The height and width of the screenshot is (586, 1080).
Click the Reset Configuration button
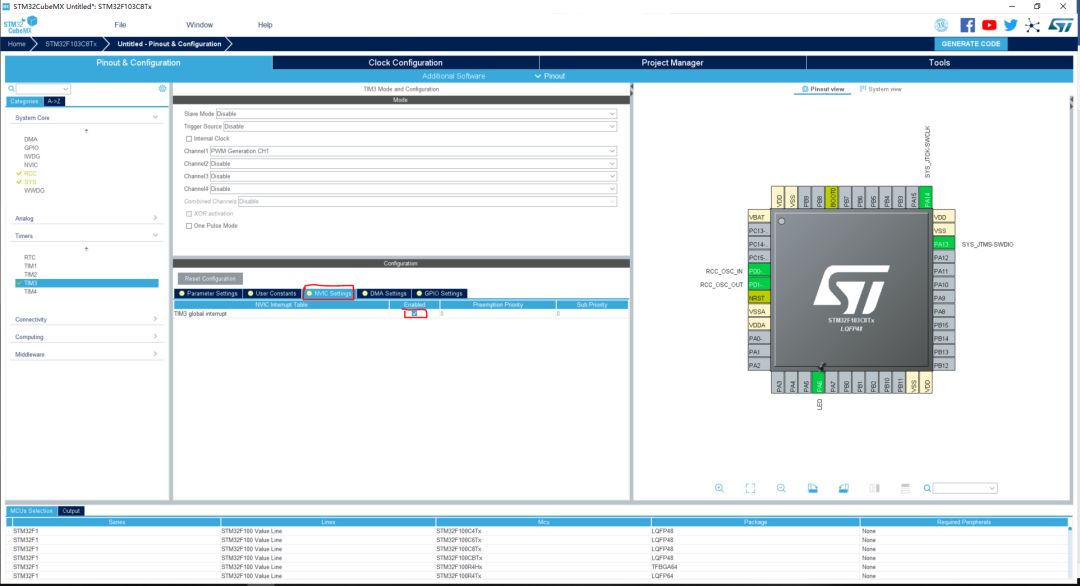210,279
